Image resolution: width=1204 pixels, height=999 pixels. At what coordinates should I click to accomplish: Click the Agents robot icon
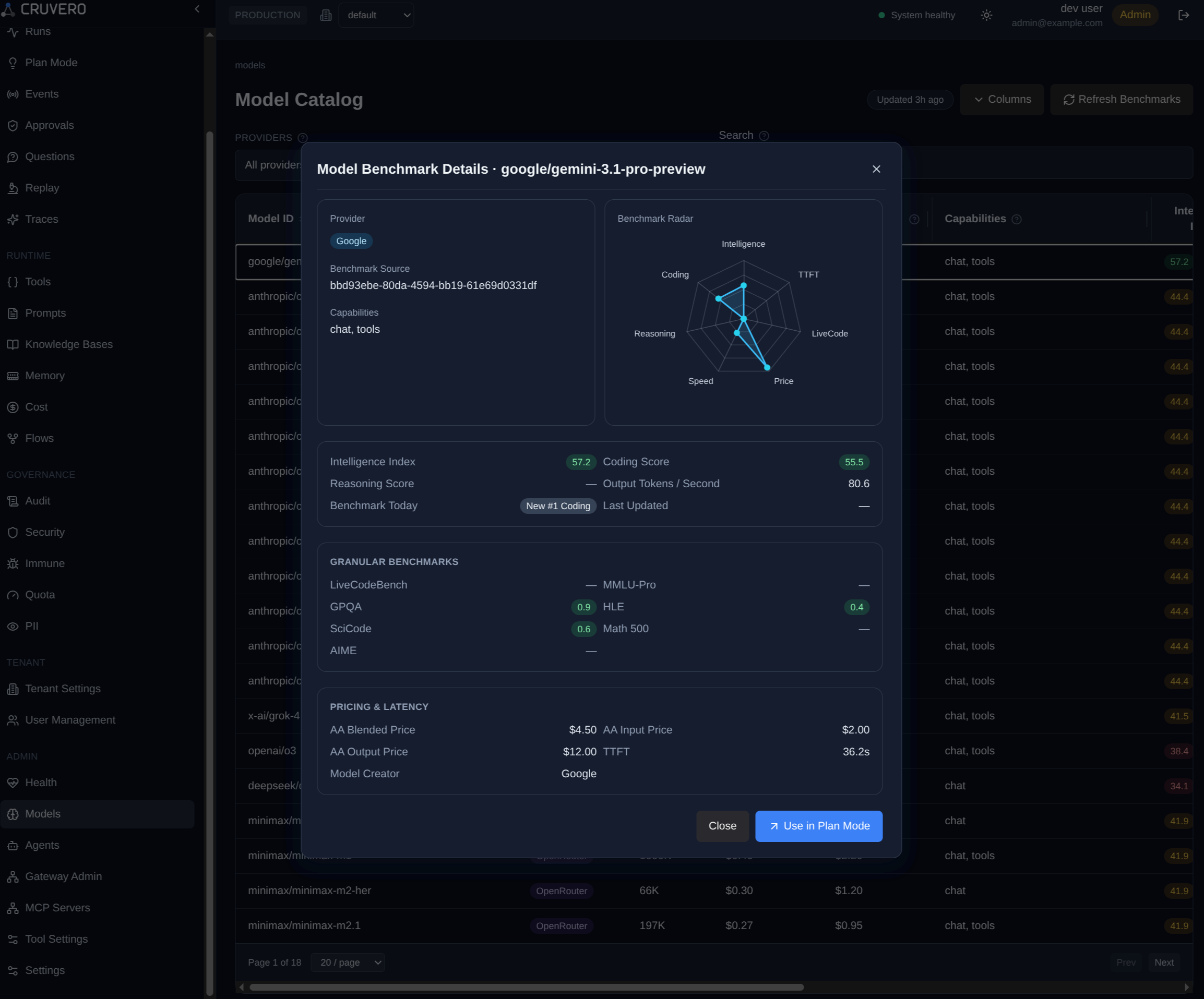pyautogui.click(x=13, y=846)
